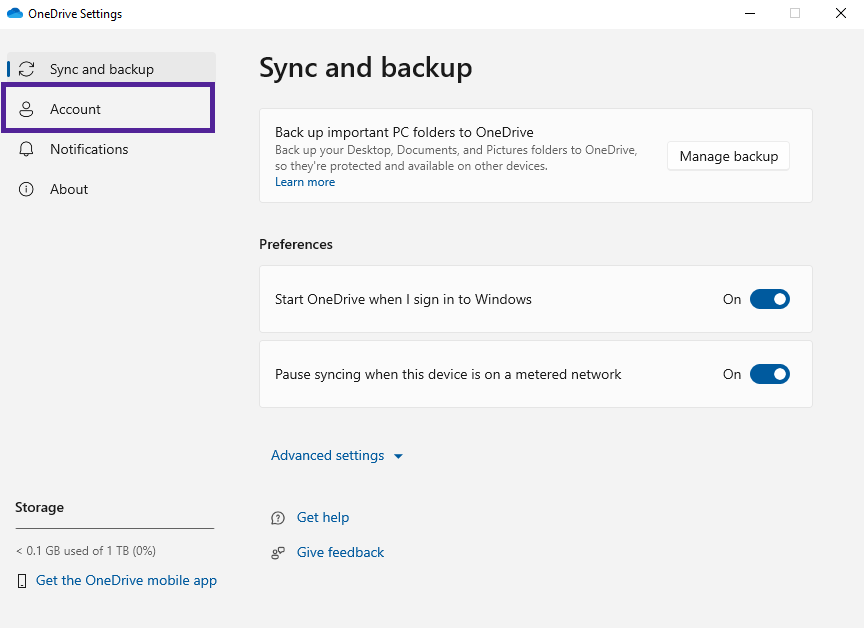The height and width of the screenshot is (628, 864).
Task: Click the Manage backup button
Action: click(x=728, y=156)
